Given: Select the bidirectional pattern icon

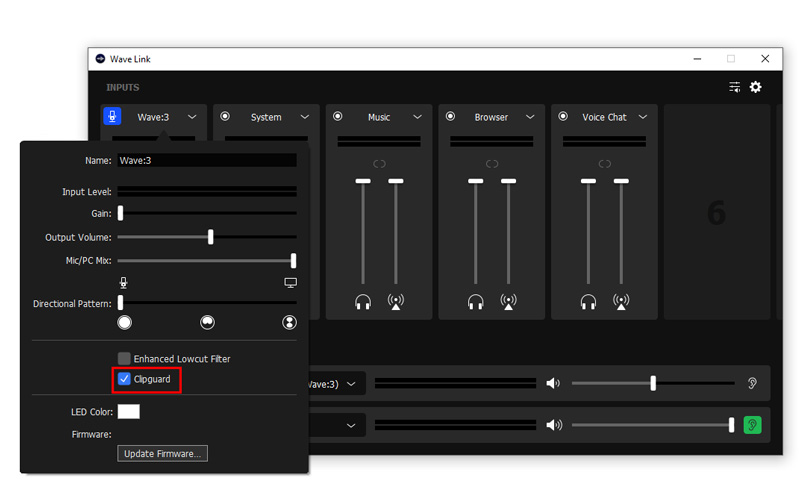Looking at the screenshot, I should click(289, 322).
